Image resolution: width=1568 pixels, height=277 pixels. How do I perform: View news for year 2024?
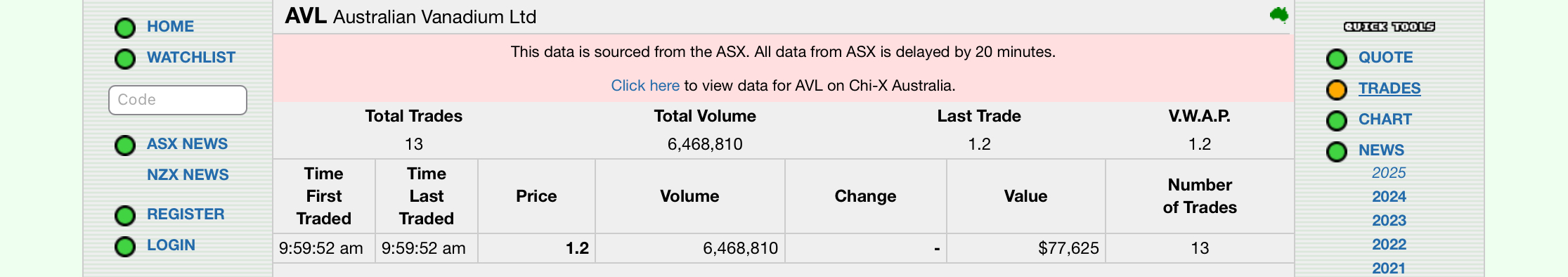coord(1389,197)
